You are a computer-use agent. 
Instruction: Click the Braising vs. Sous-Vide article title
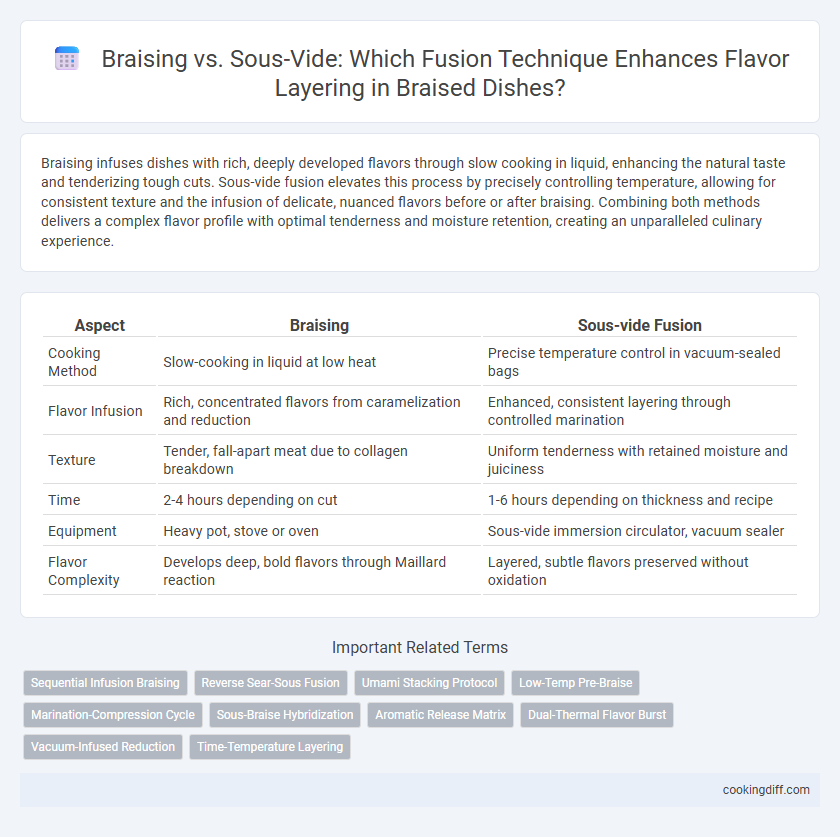445,73
